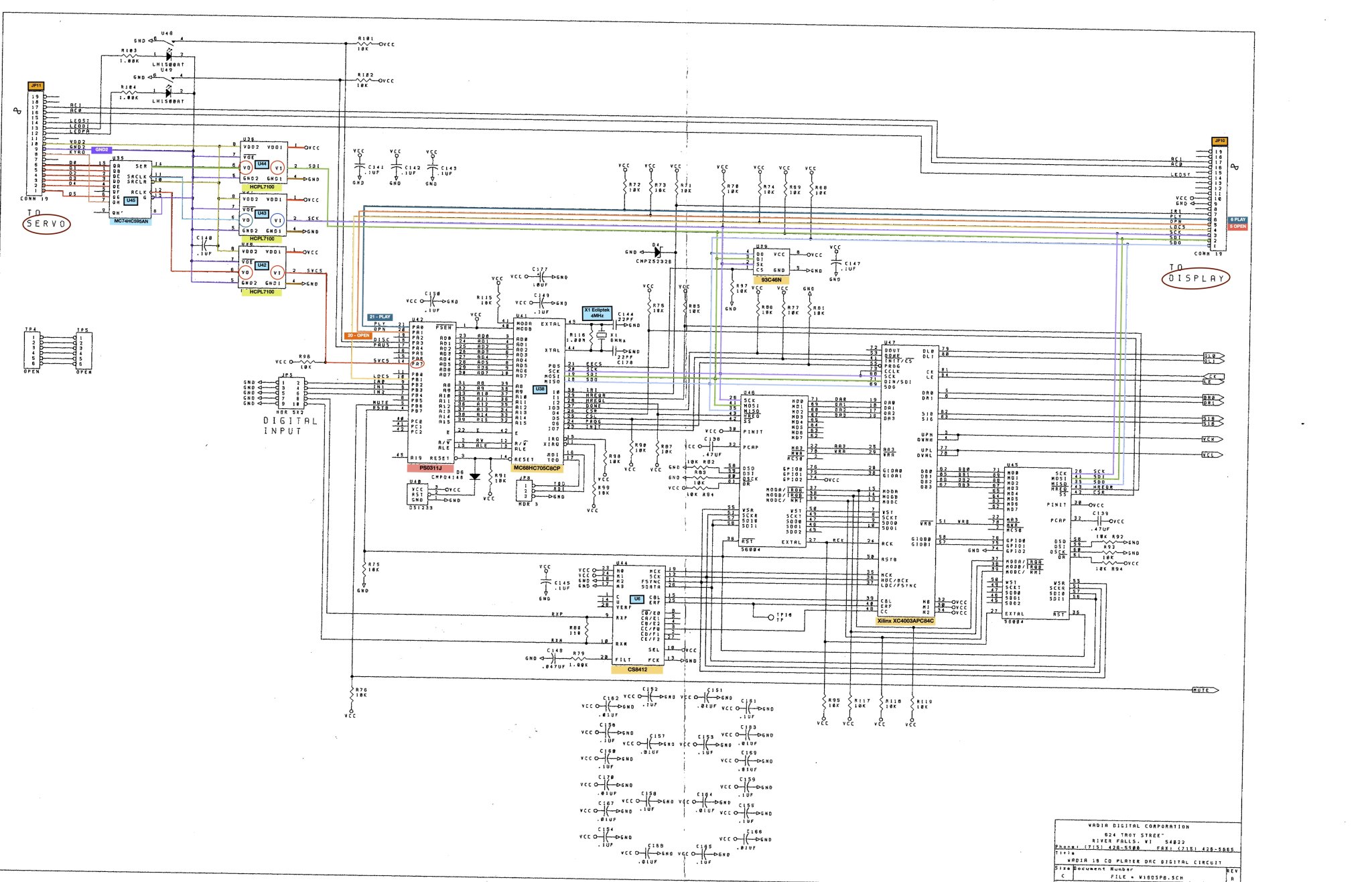Click the U49 LH1500AT LED symbol

click(x=169, y=92)
